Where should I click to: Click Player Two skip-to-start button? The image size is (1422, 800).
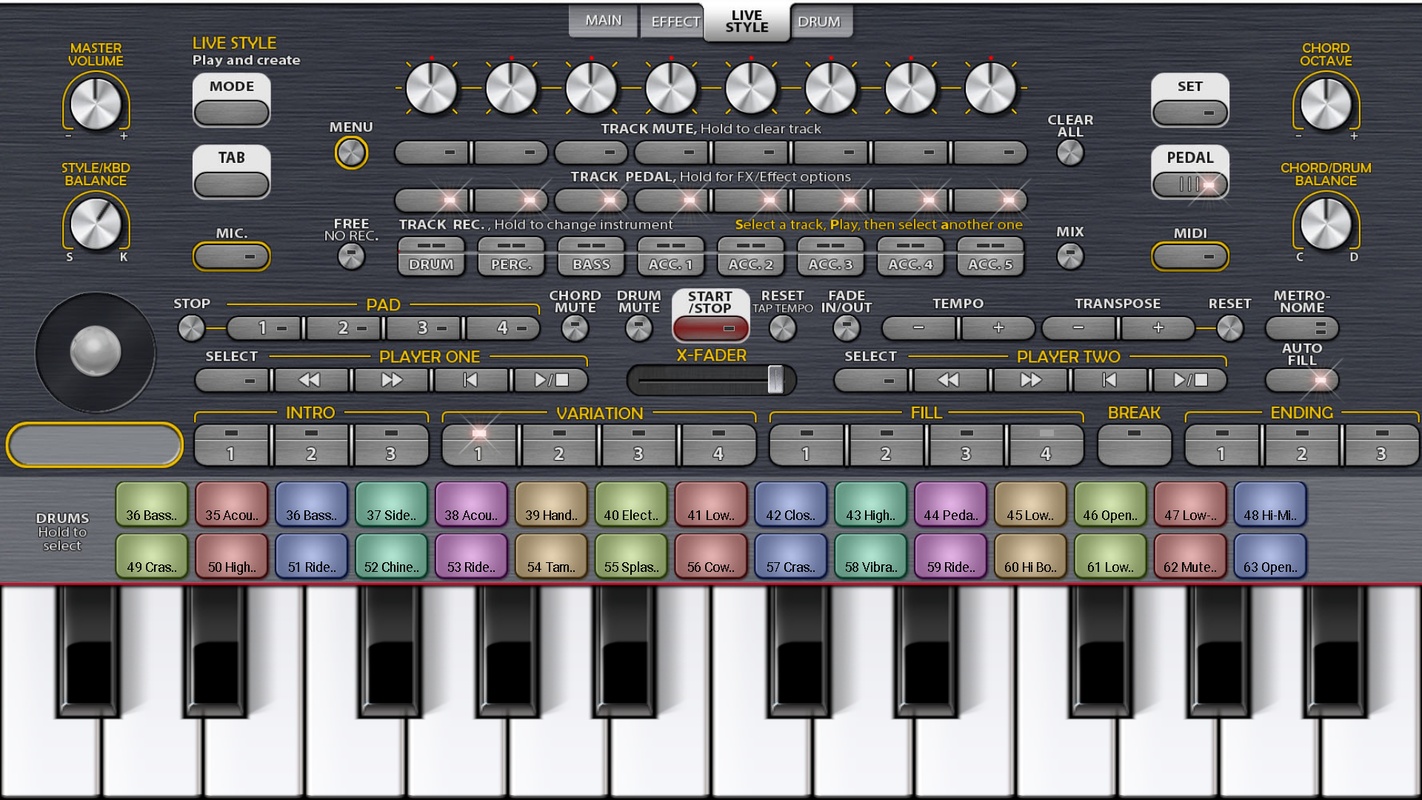(x=1109, y=380)
